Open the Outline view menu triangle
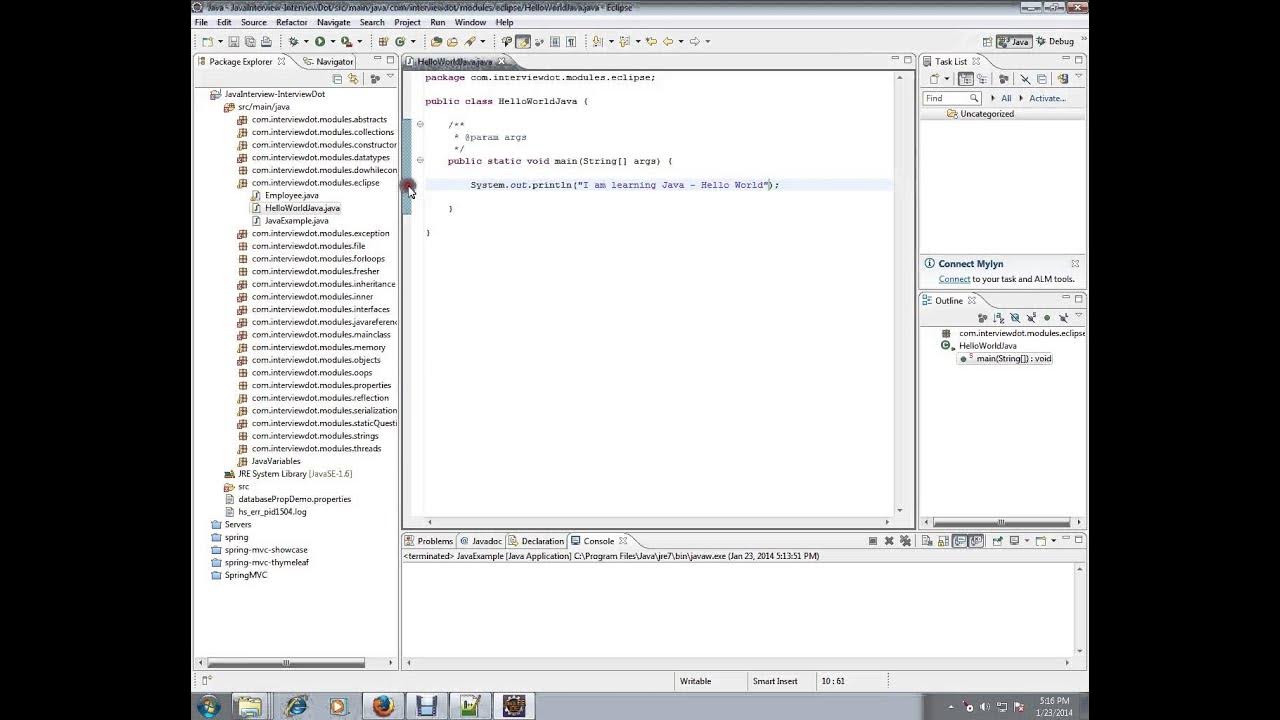Image resolution: width=1280 pixels, height=720 pixels. click(1079, 315)
